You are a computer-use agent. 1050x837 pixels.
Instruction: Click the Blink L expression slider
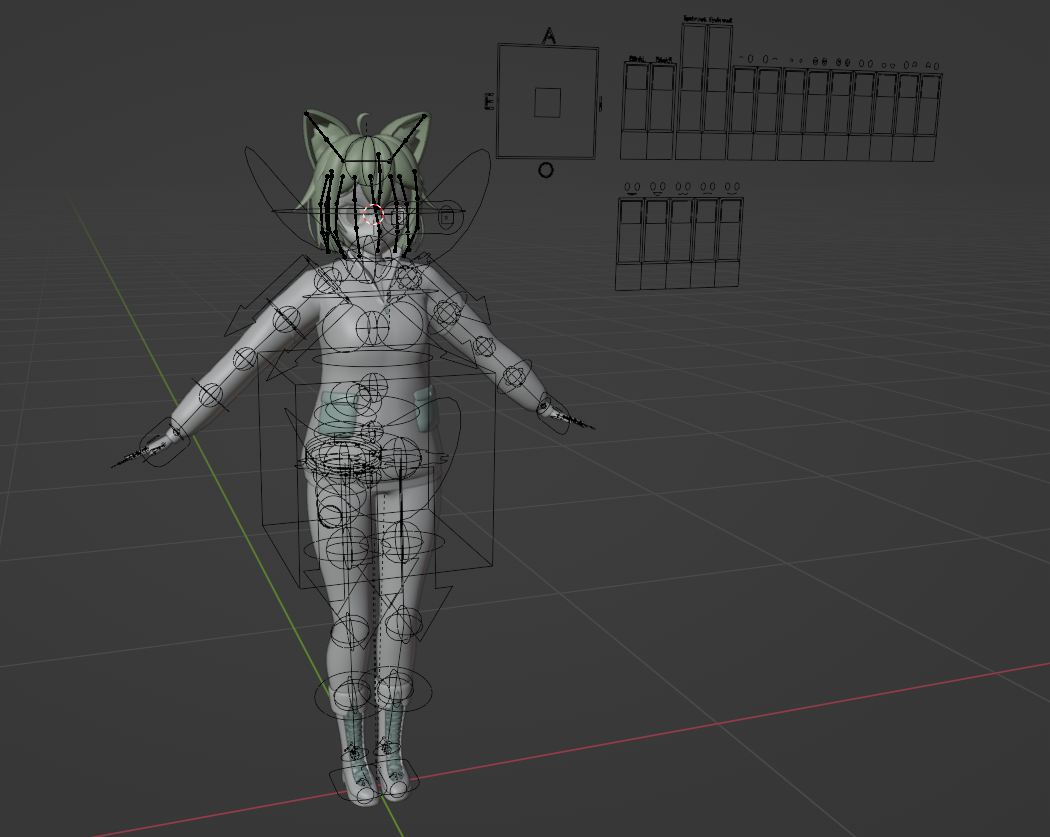[x=637, y=110]
